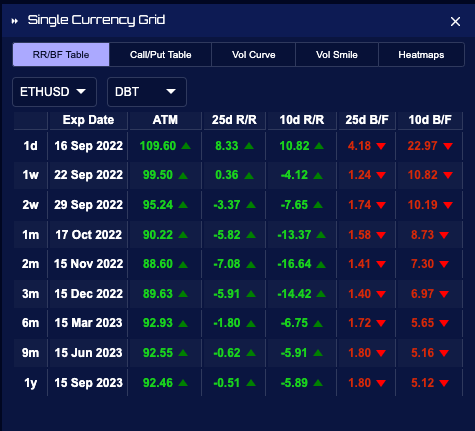Click the Exp Date column header
The height and width of the screenshot is (431, 475).
point(88,120)
